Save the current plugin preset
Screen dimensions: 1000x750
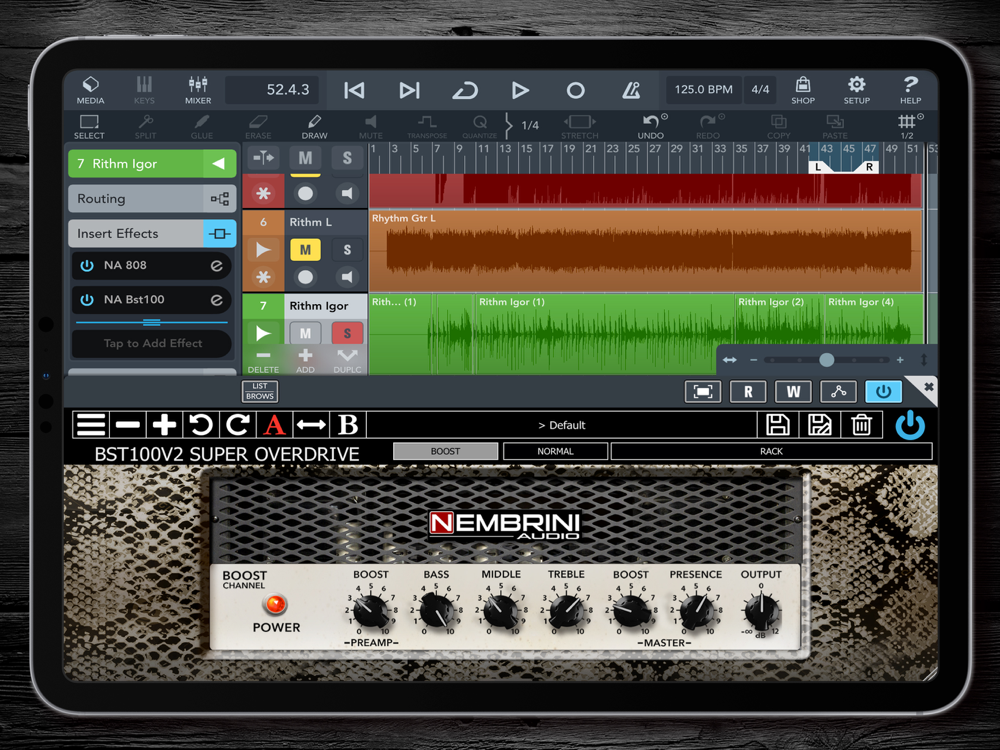(x=777, y=425)
